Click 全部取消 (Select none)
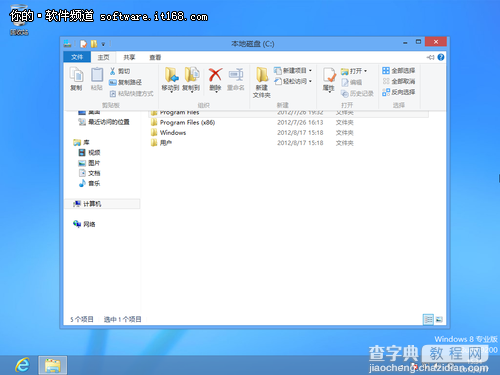 click(x=399, y=81)
